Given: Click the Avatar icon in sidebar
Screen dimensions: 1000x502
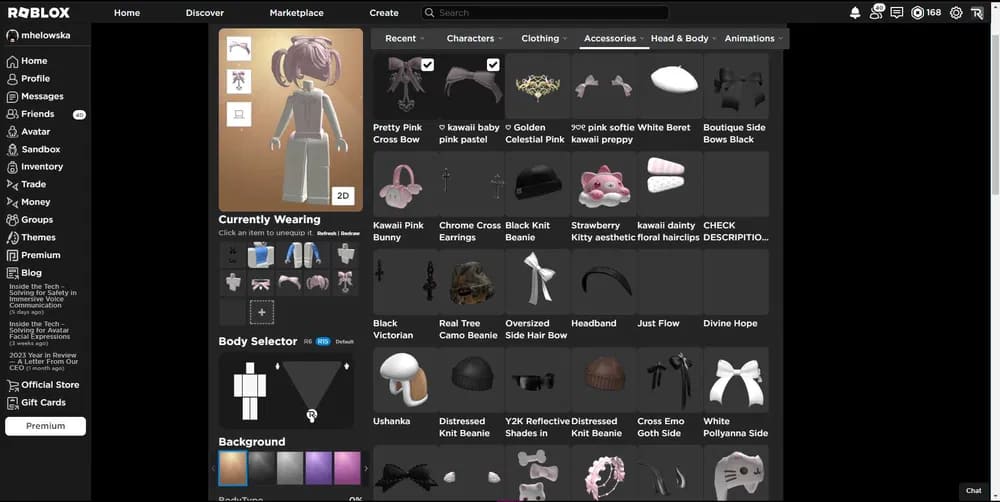Looking at the screenshot, I should [x=12, y=132].
